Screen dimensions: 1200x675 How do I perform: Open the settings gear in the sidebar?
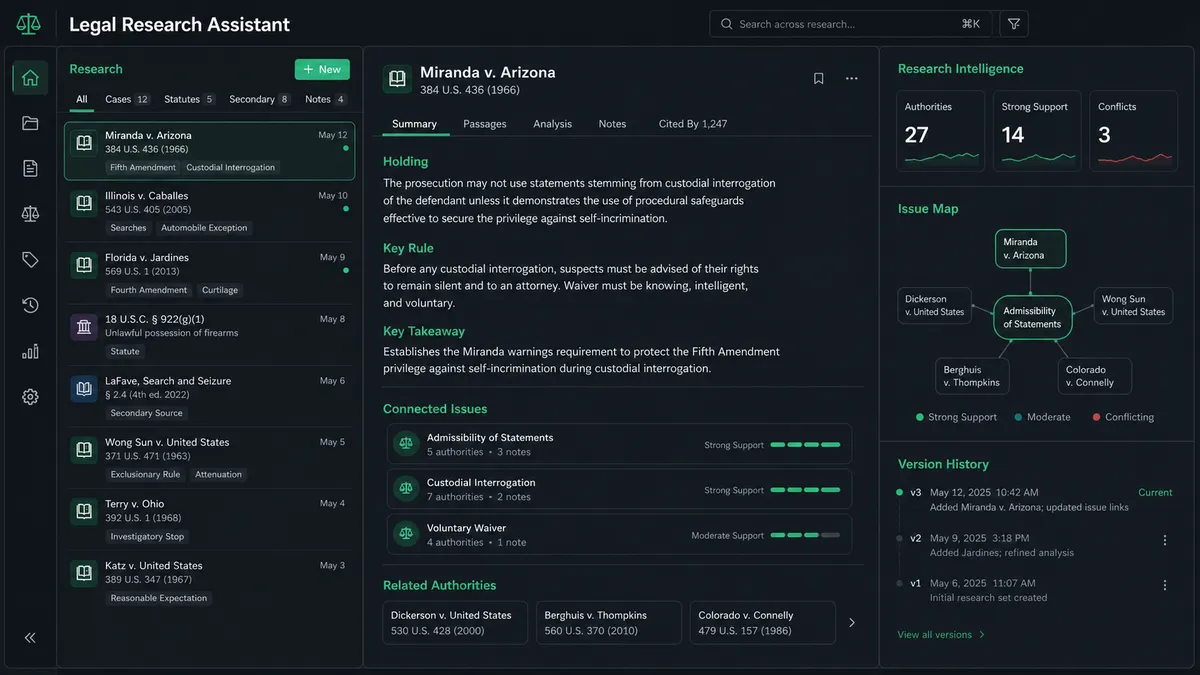[x=30, y=397]
